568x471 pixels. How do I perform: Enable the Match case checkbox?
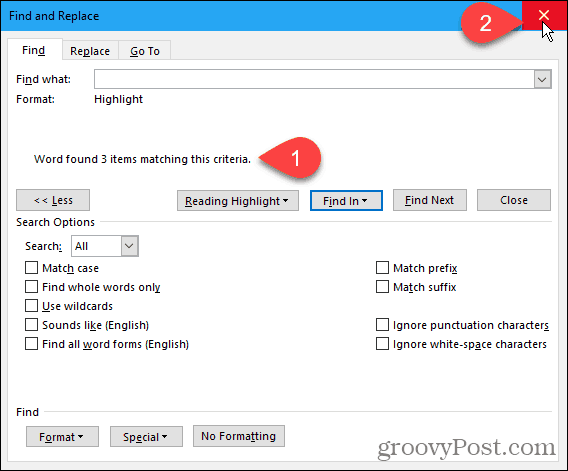[x=32, y=268]
